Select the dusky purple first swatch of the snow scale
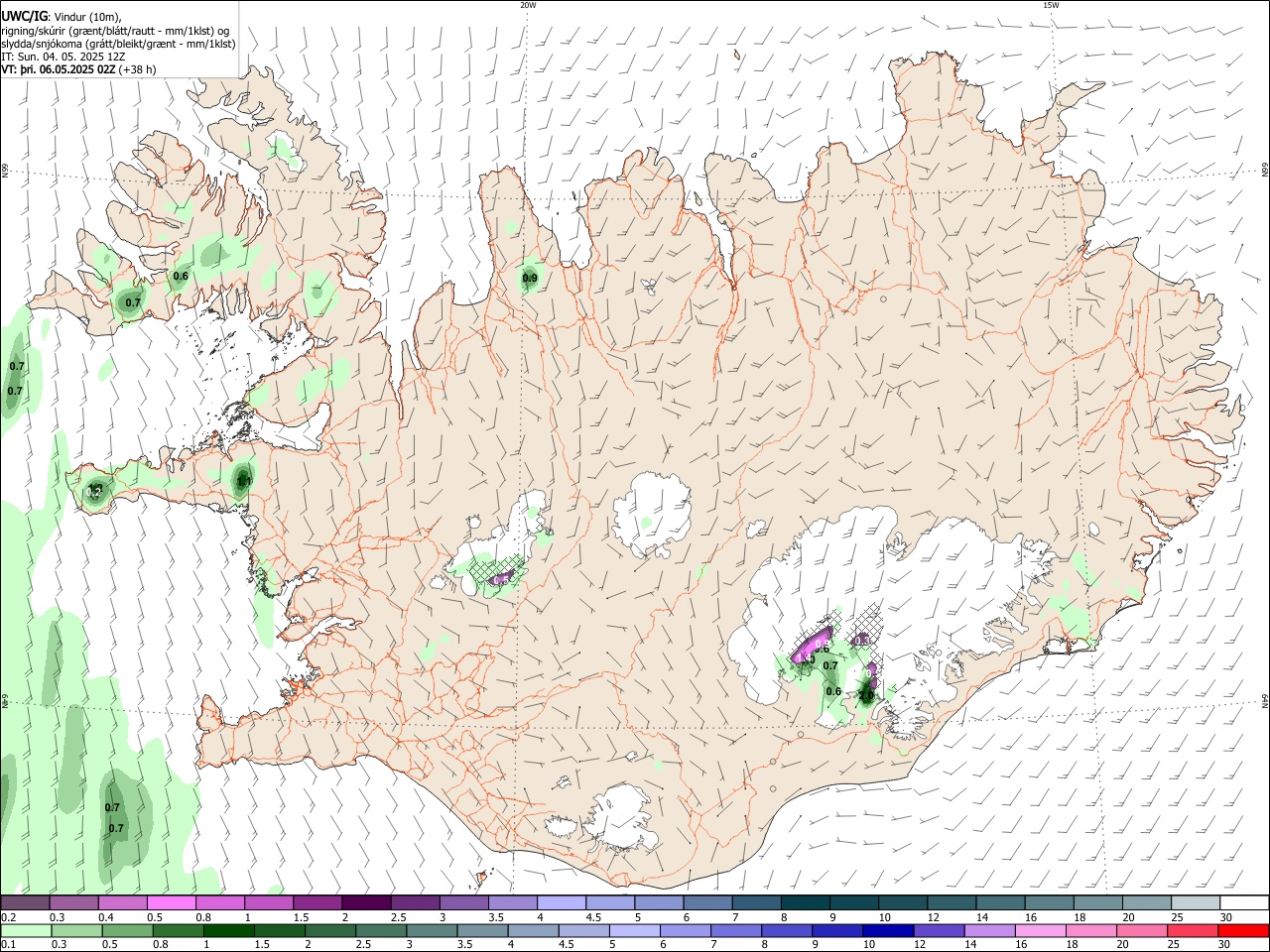 pyautogui.click(x=26, y=902)
